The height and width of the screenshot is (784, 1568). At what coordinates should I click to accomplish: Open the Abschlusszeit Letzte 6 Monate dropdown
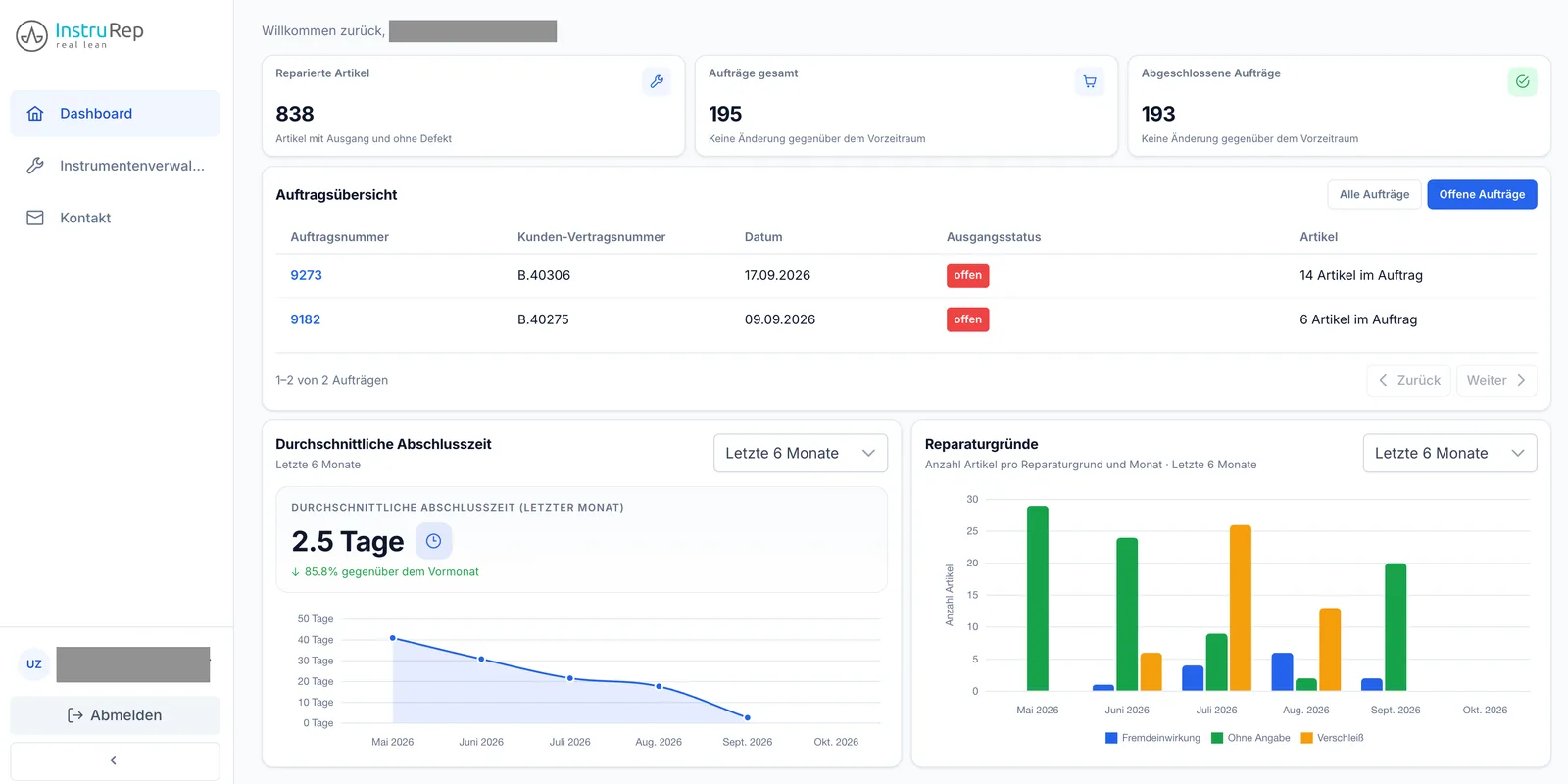pyautogui.click(x=801, y=453)
